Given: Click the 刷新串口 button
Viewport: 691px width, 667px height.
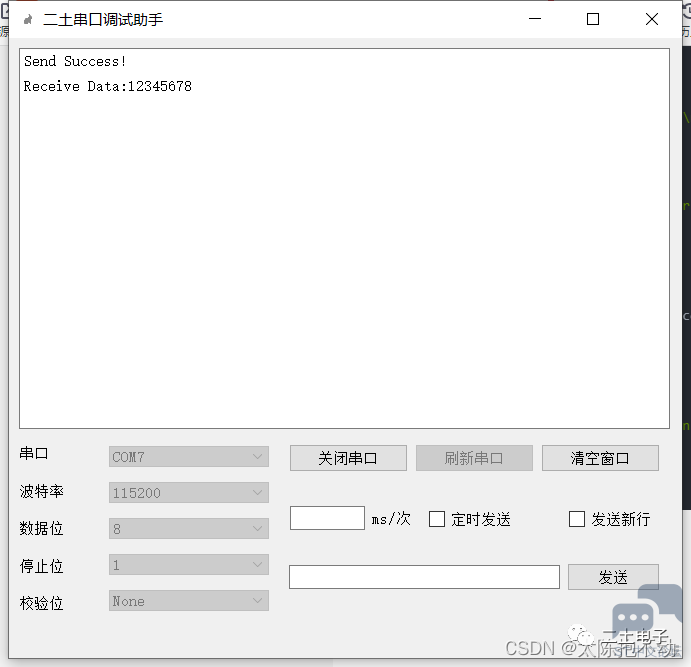Looking at the screenshot, I should (474, 458).
